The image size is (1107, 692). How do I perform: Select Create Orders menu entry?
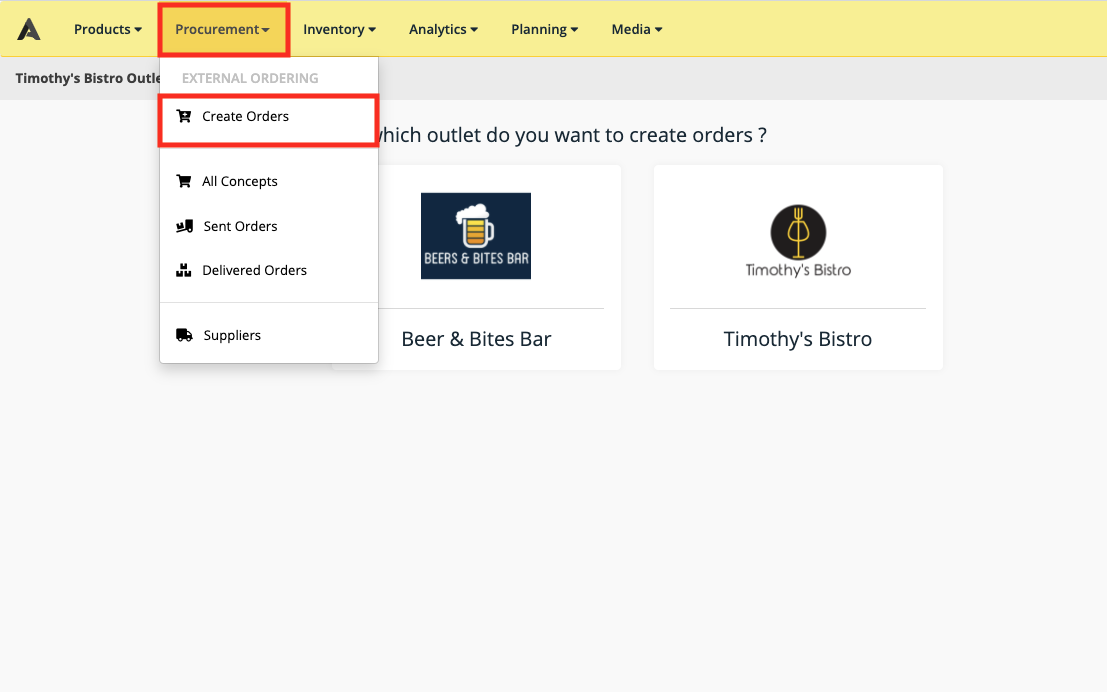pos(245,116)
